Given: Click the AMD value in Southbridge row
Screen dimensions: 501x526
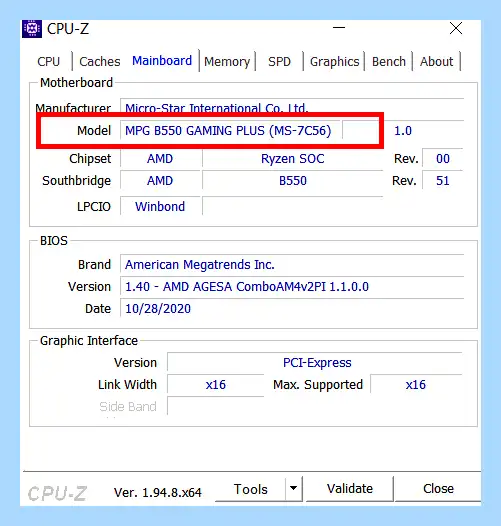Looking at the screenshot, I should click(x=160, y=181).
